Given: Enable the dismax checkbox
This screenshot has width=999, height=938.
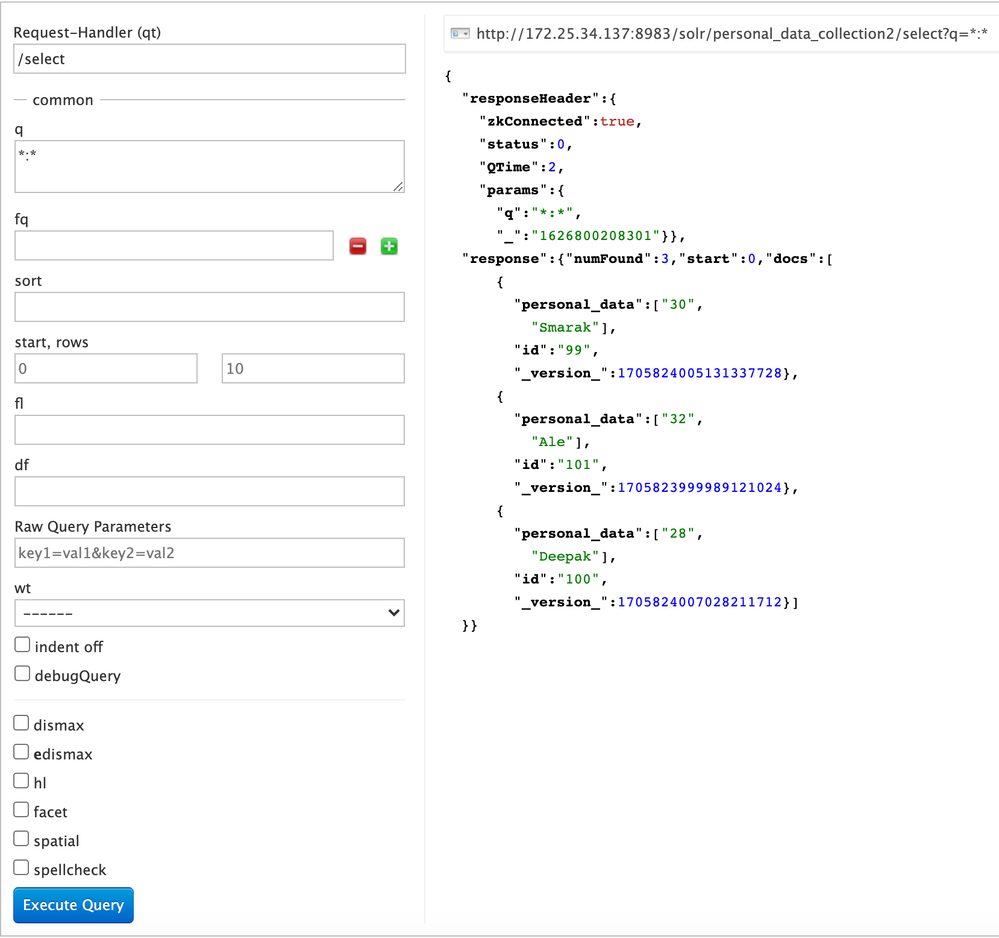Looking at the screenshot, I should 21,723.
